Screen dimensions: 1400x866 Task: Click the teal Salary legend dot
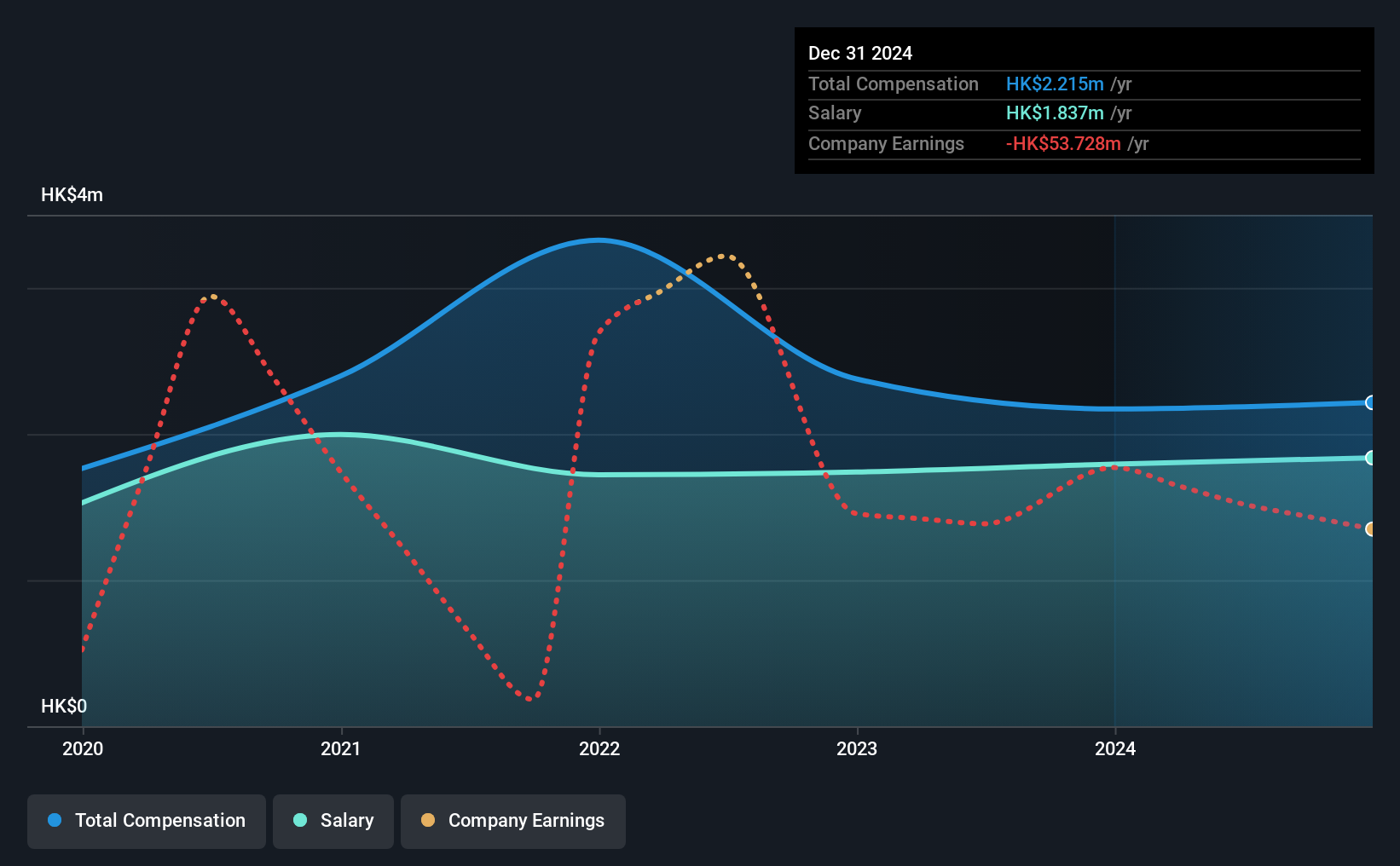pyautogui.click(x=300, y=820)
